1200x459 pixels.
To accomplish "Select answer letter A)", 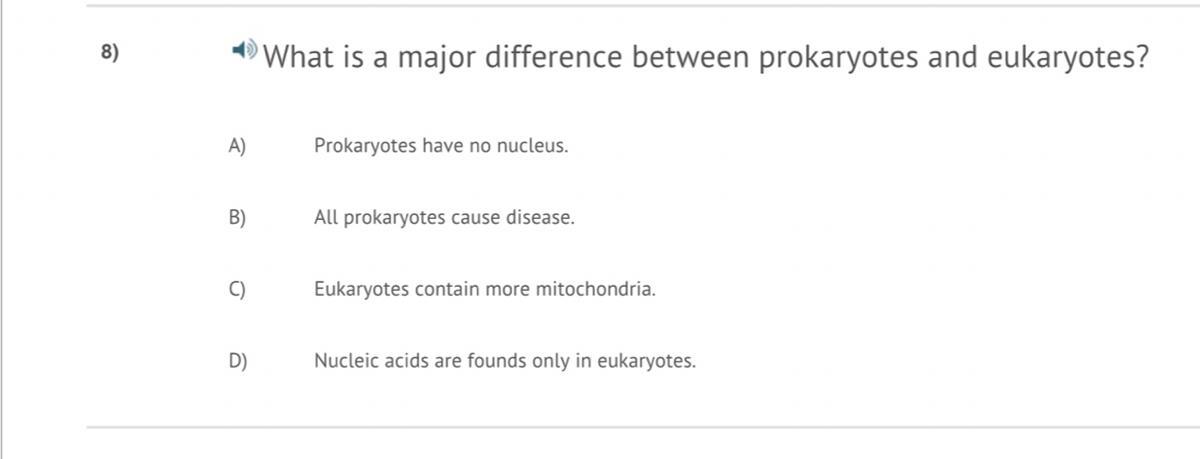I will [x=237, y=146].
